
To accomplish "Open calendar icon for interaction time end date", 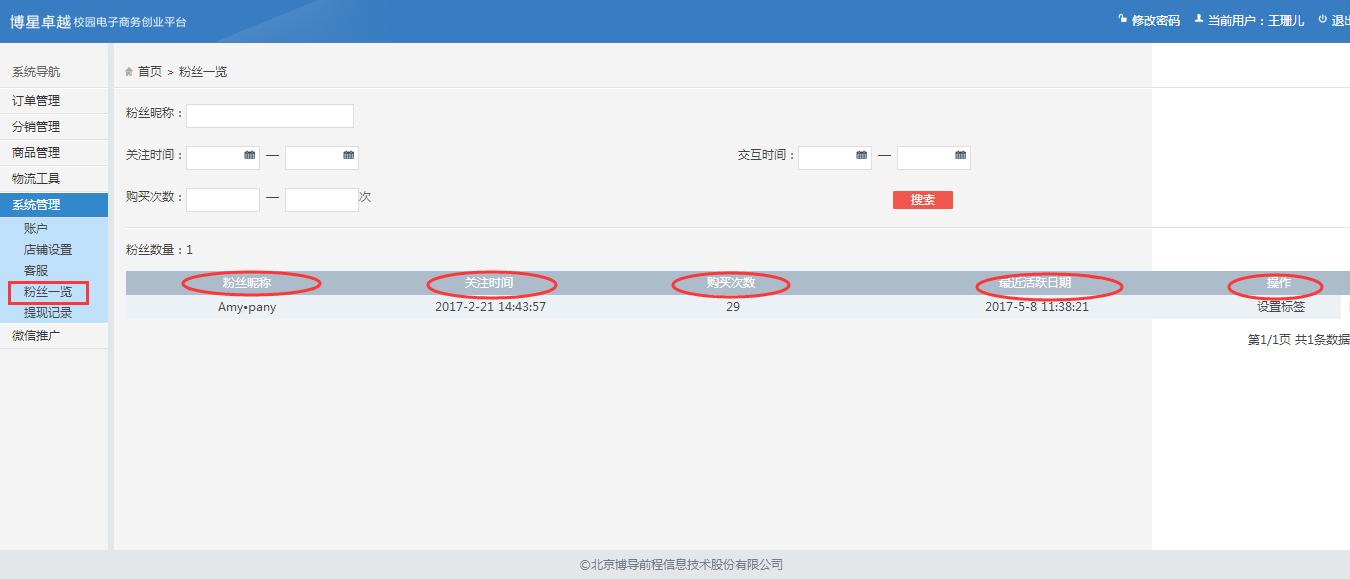I will coord(961,156).
